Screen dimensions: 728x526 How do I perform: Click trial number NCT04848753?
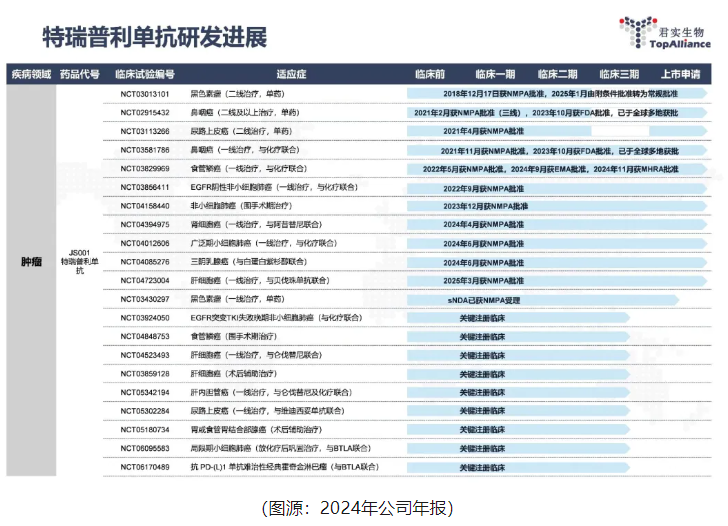[x=145, y=336]
